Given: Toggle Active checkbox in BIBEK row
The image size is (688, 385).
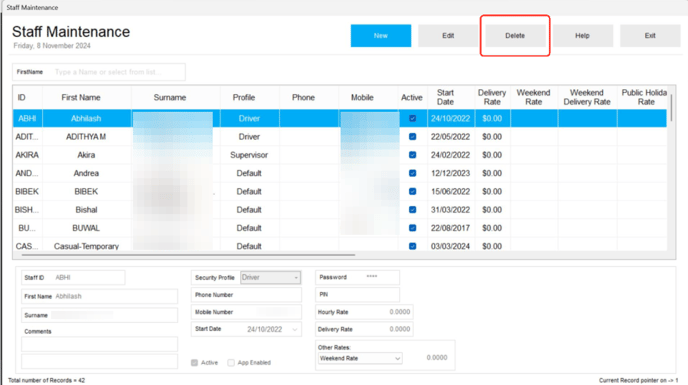Looking at the screenshot, I should [x=412, y=191].
